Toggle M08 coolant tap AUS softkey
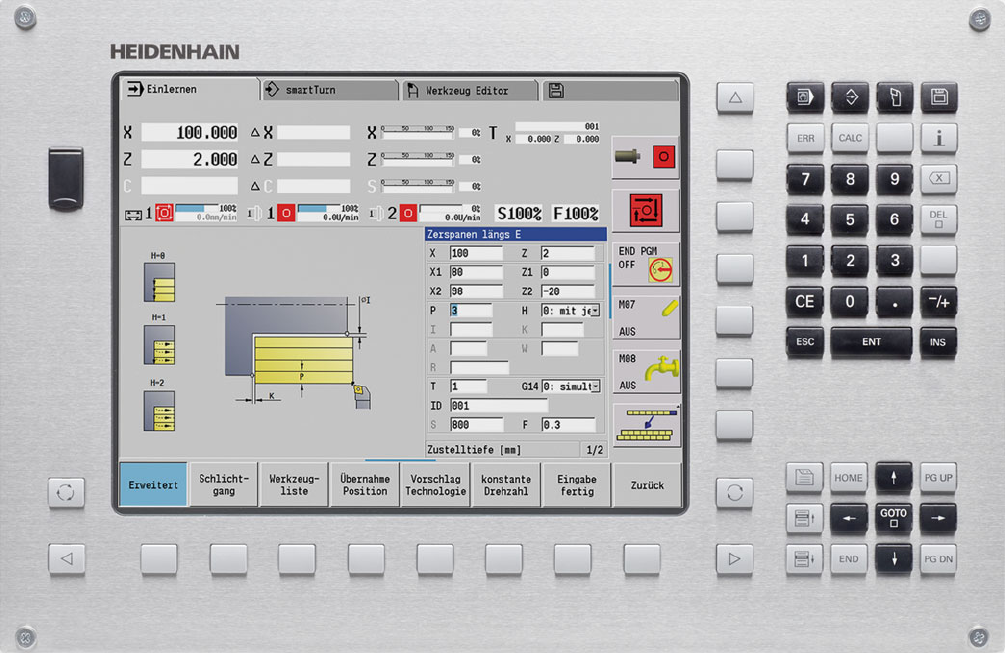The width and height of the screenshot is (1005, 653). click(x=646, y=372)
